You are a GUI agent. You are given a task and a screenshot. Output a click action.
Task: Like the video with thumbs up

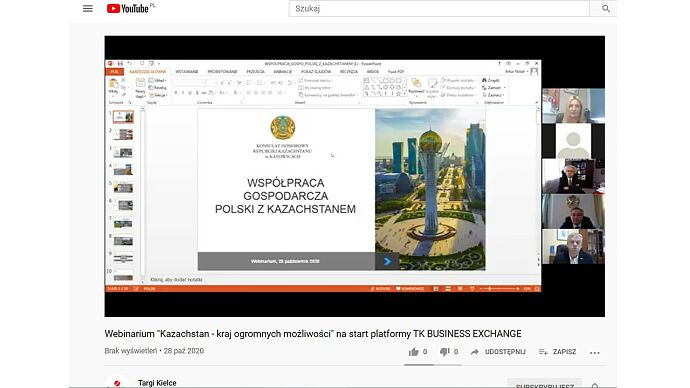[414, 351]
